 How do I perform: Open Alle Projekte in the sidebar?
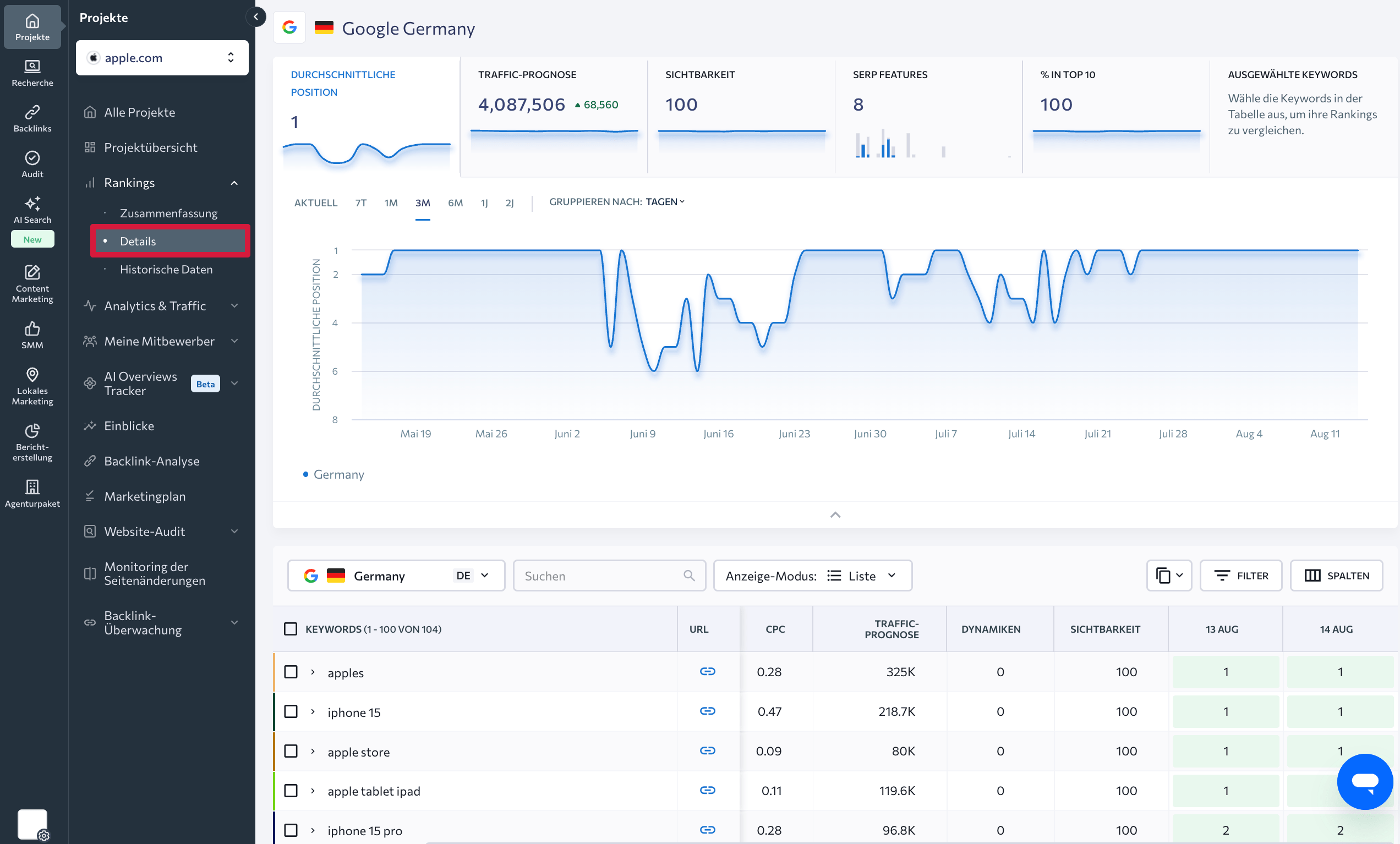click(139, 112)
